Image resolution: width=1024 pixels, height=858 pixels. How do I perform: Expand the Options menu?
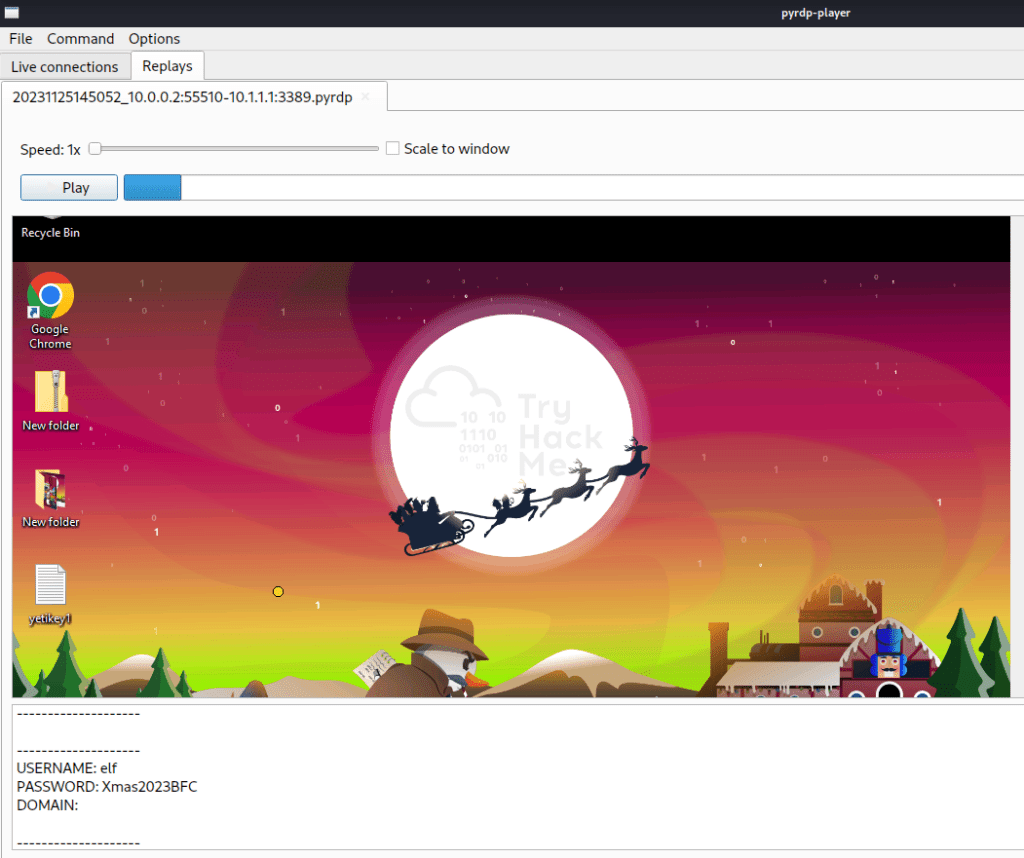pos(154,39)
